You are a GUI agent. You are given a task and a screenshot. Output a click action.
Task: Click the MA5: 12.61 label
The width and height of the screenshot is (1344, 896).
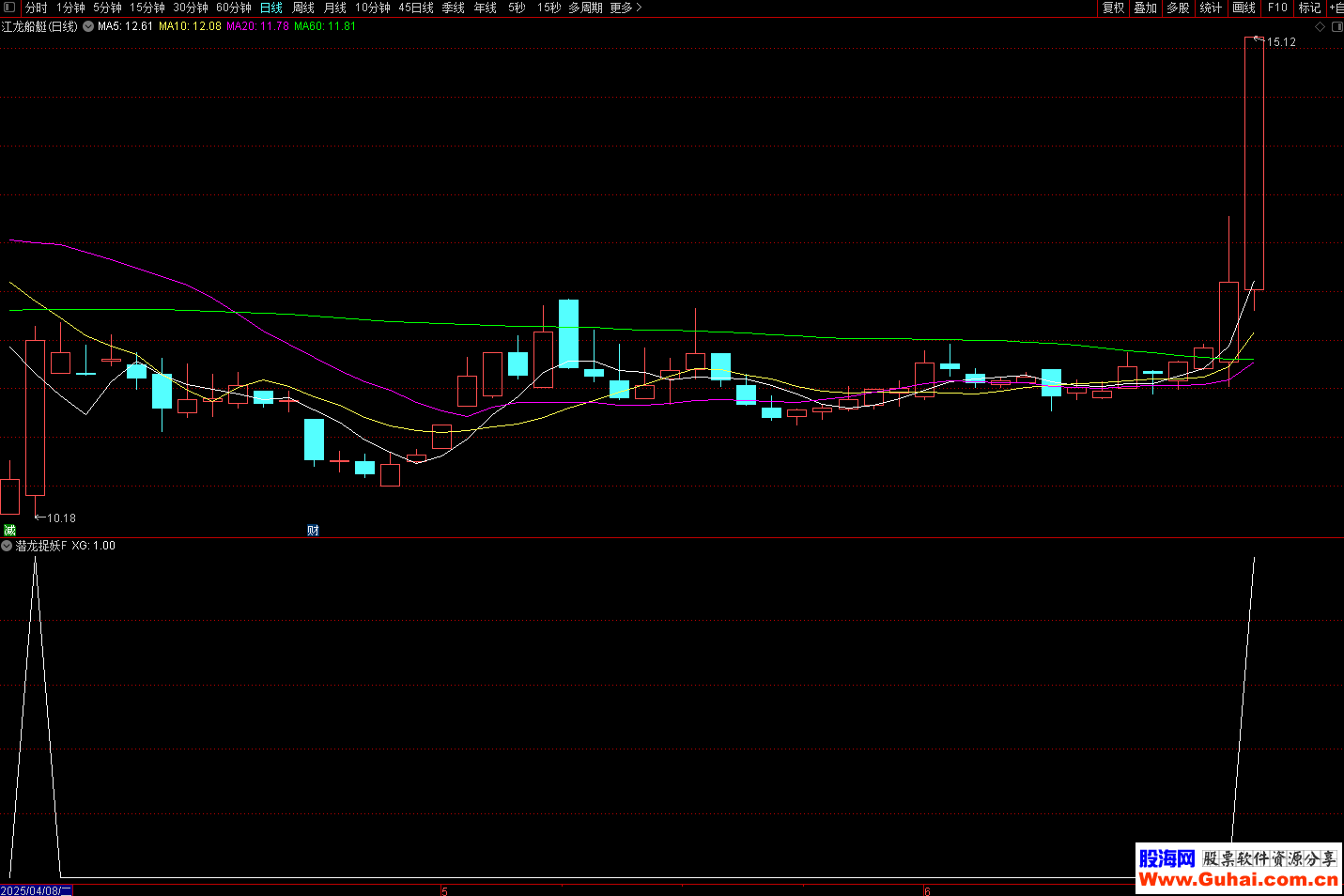(x=125, y=26)
